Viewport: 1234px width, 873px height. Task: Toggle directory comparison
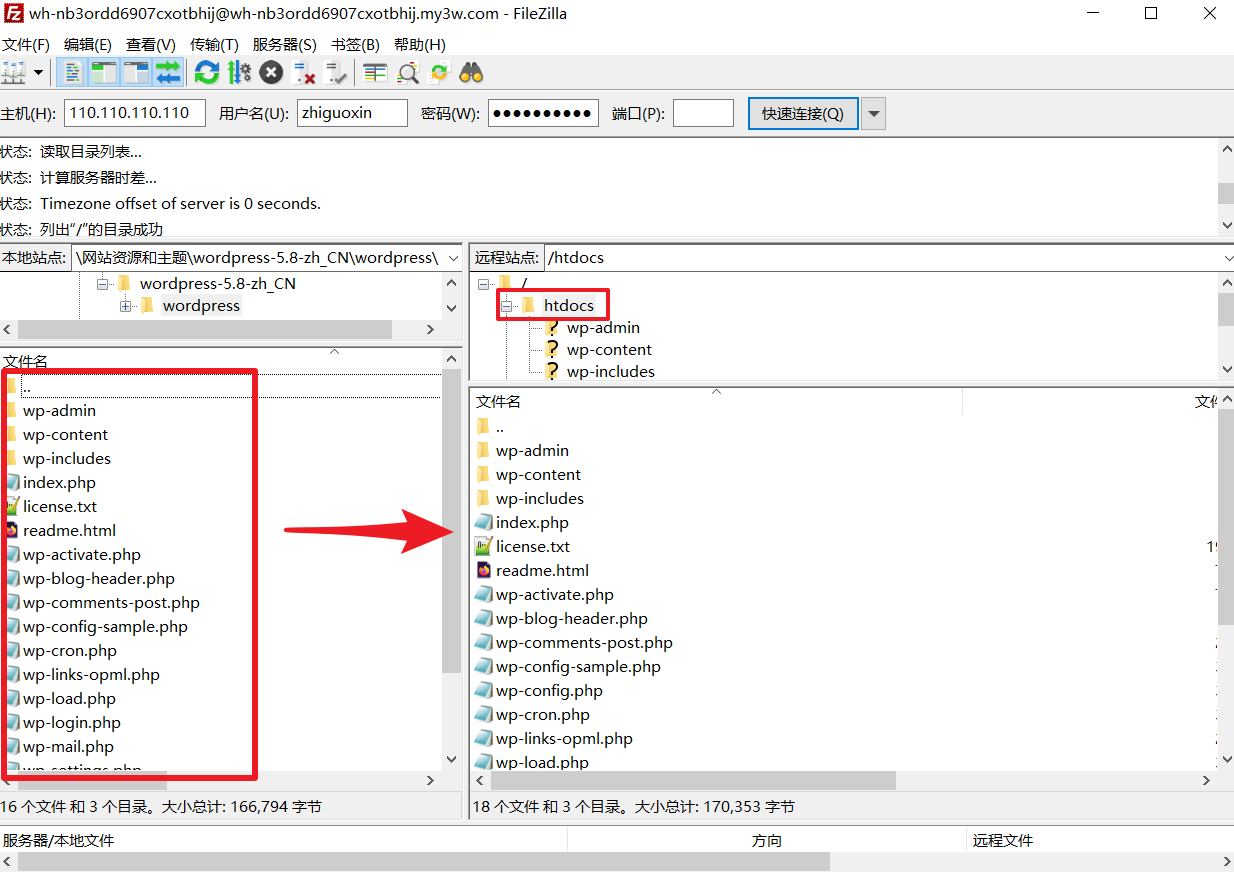coord(407,72)
